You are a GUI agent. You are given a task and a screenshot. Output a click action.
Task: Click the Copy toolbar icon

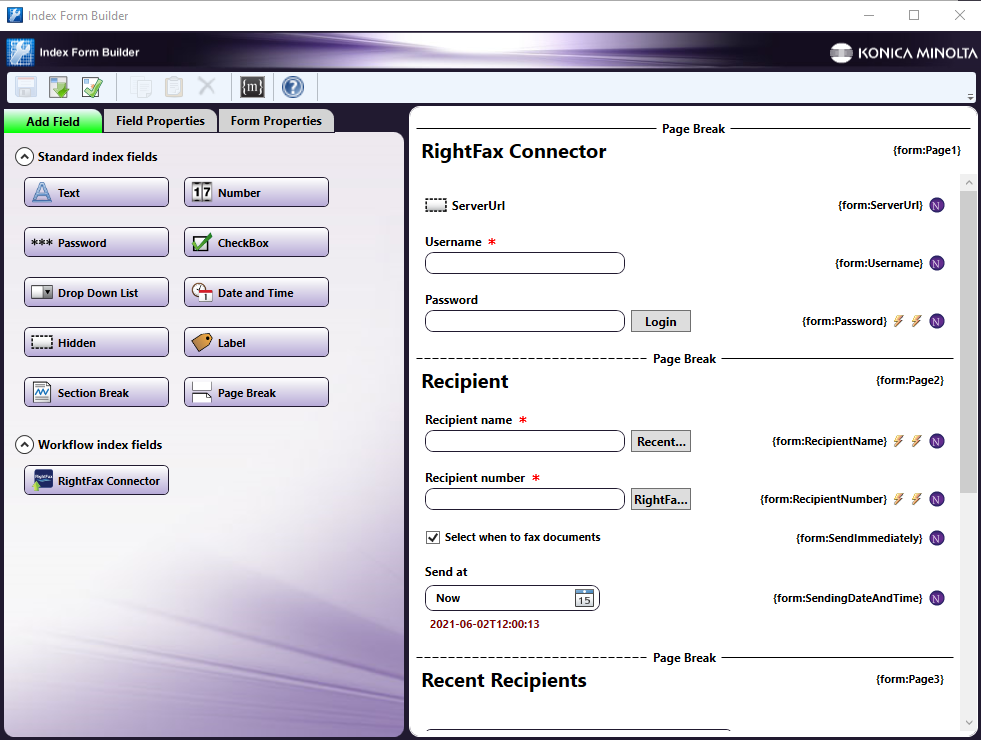pyautogui.click(x=141, y=87)
